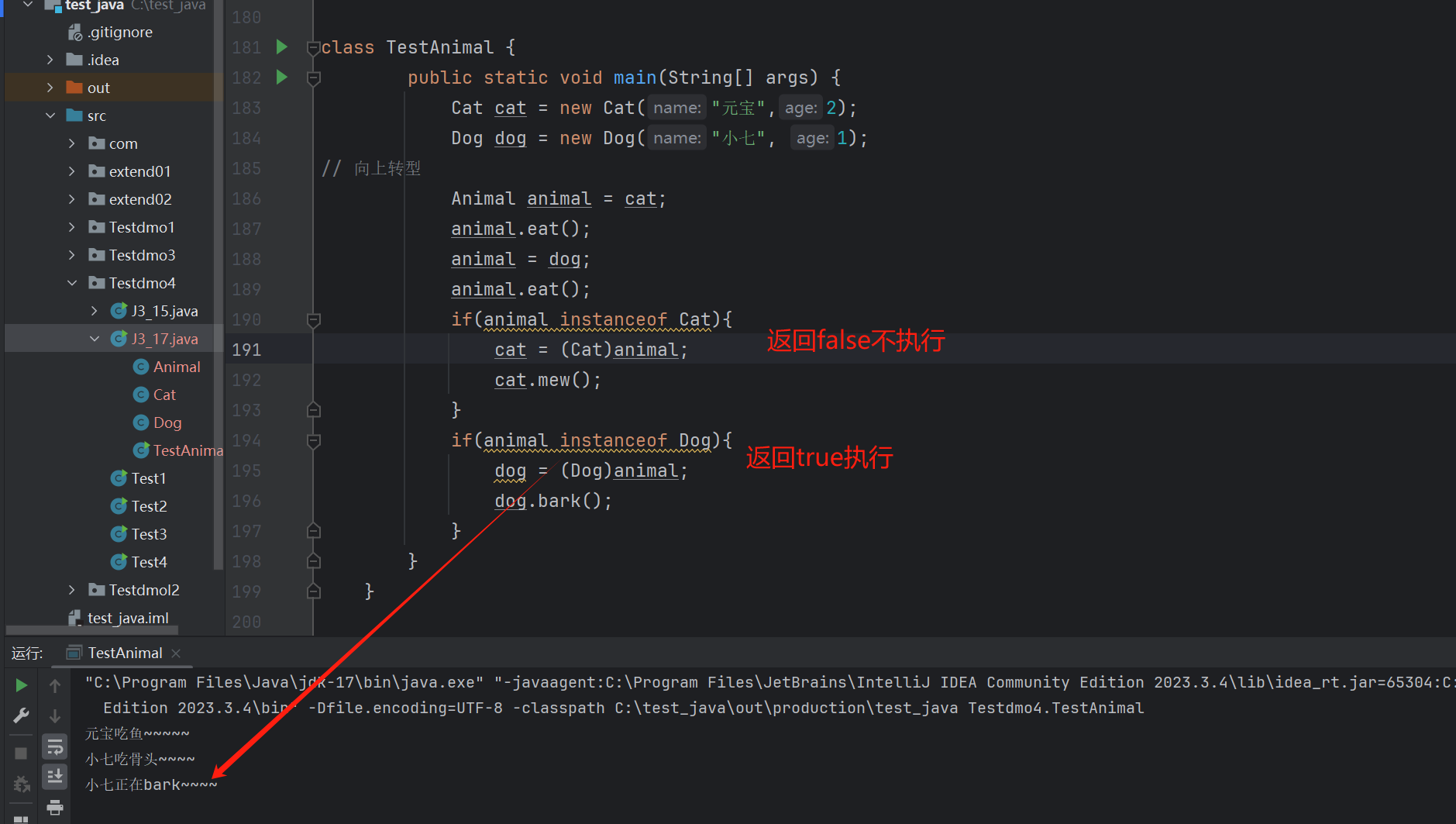This screenshot has height=824, width=1456.
Task: Run class TestAnimal from line 181 gutter
Action: click(x=282, y=47)
